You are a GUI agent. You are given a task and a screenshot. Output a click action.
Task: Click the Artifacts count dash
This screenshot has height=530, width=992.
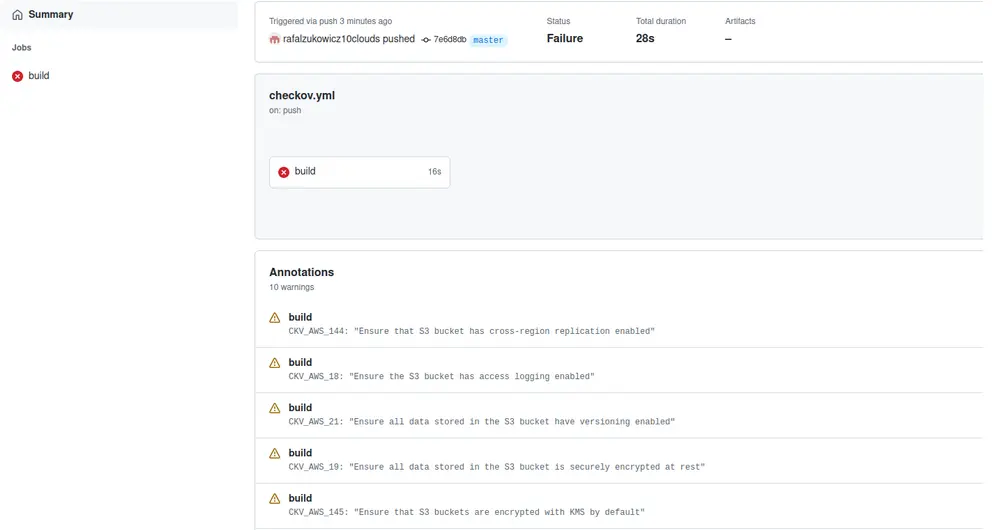point(728,39)
